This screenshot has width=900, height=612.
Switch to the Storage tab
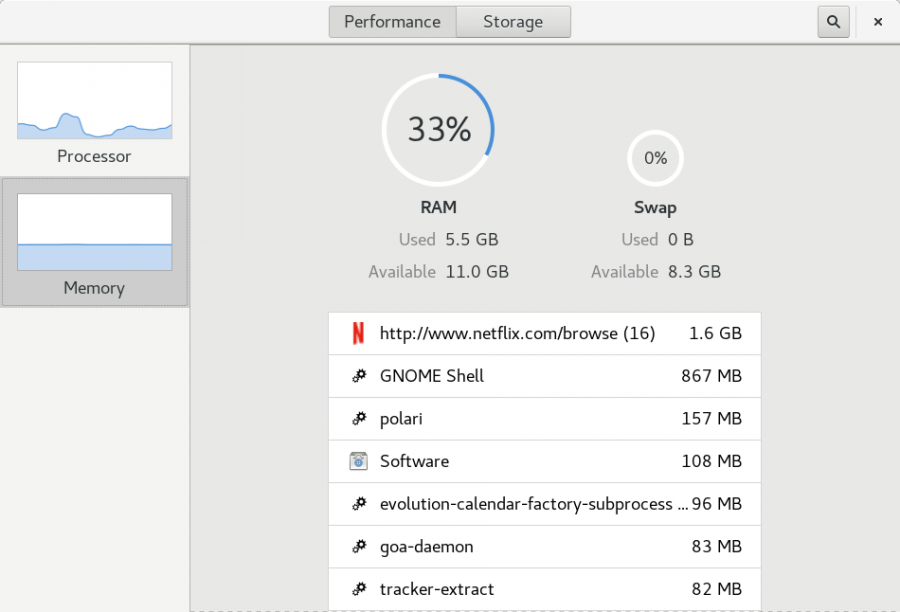[513, 20]
